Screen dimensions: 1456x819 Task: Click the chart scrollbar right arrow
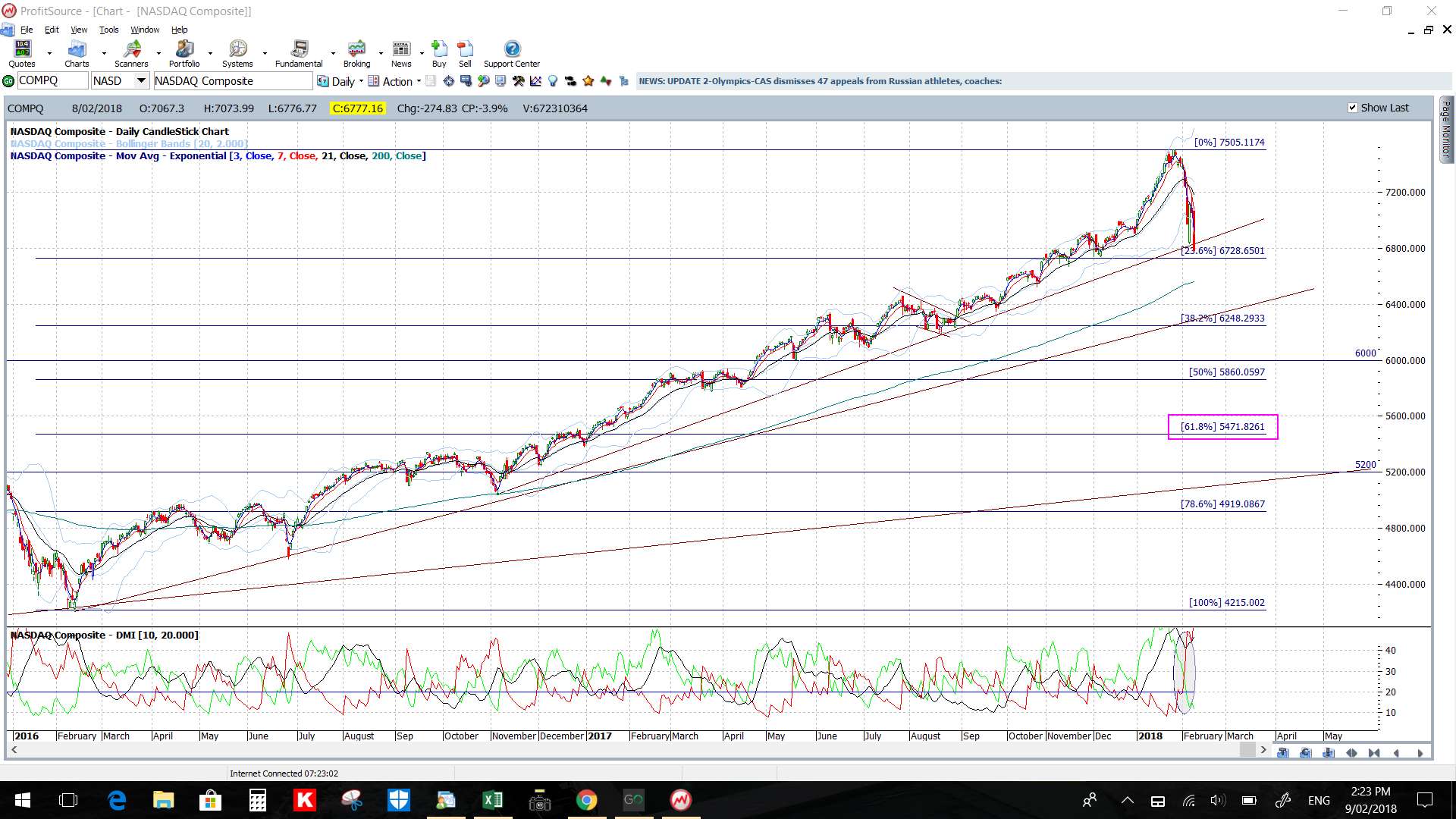click(x=1263, y=750)
